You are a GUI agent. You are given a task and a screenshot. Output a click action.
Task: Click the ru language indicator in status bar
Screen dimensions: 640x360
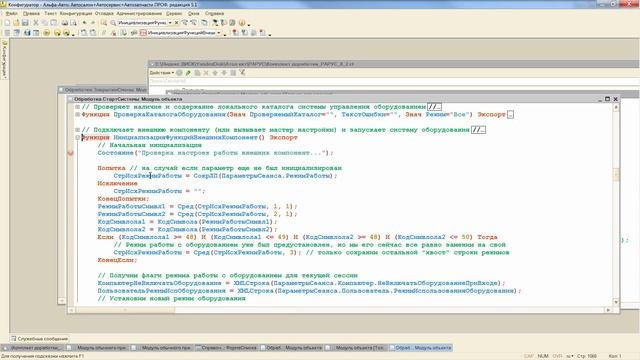pyautogui.click(x=569, y=356)
